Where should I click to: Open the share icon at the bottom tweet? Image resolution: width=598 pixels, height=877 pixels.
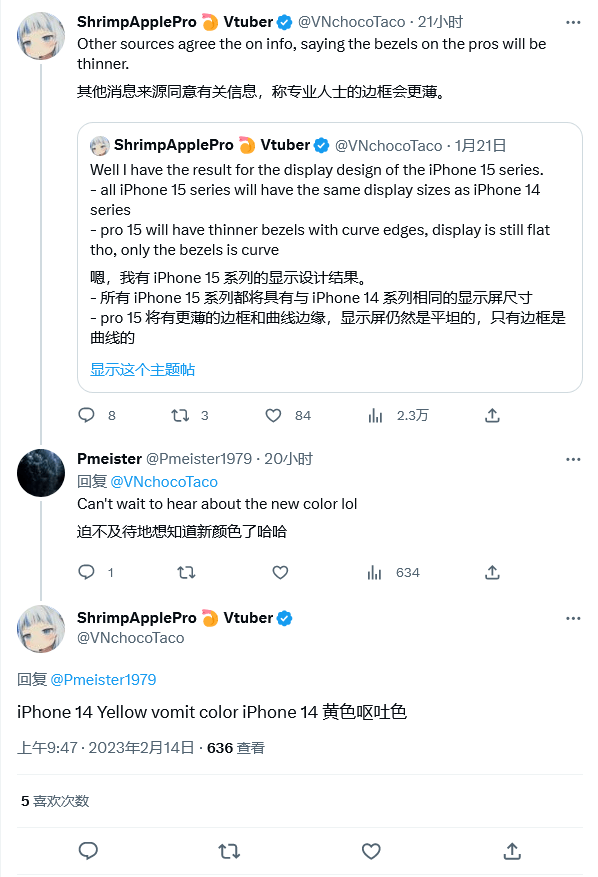(511, 851)
